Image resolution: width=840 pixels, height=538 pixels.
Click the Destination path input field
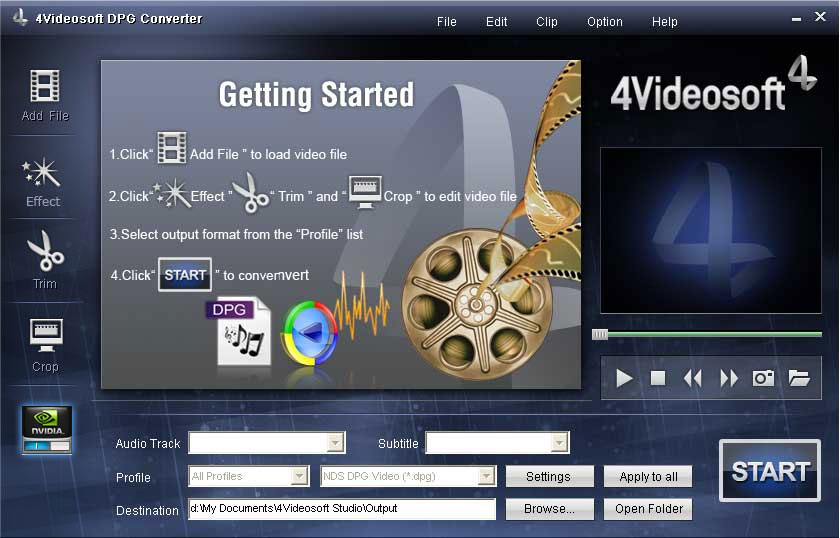pos(342,509)
